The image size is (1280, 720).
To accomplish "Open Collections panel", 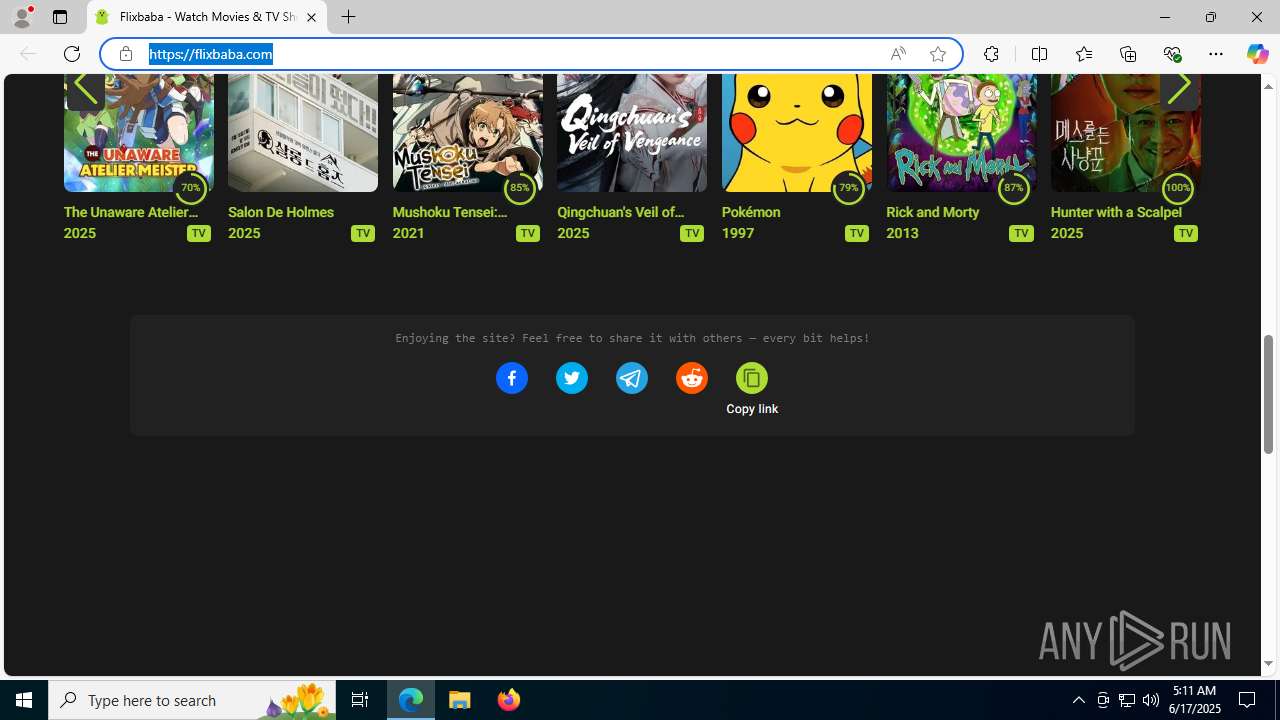I will (1128, 54).
